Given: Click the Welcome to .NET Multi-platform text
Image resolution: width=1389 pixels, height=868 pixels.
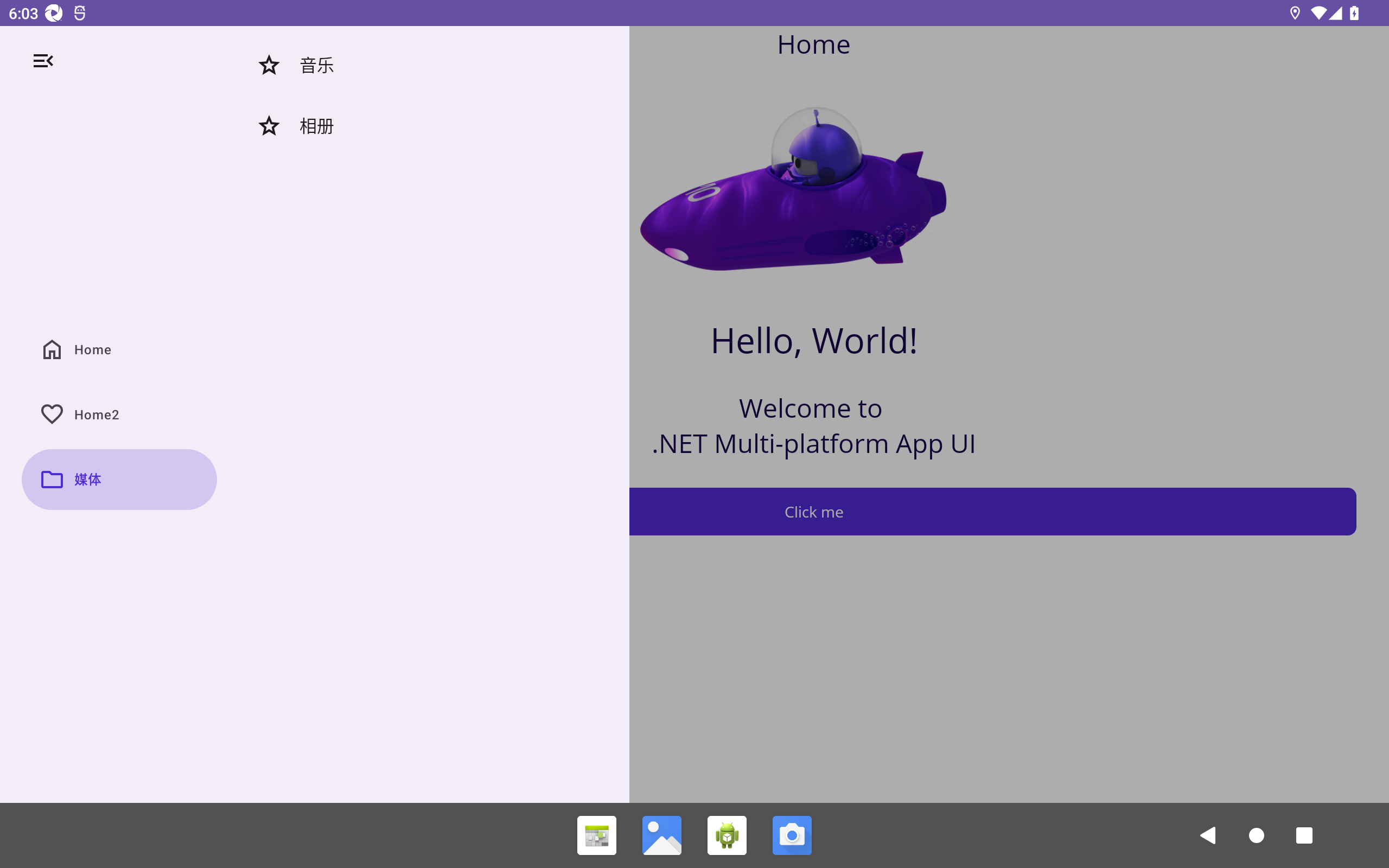Looking at the screenshot, I should [813, 426].
